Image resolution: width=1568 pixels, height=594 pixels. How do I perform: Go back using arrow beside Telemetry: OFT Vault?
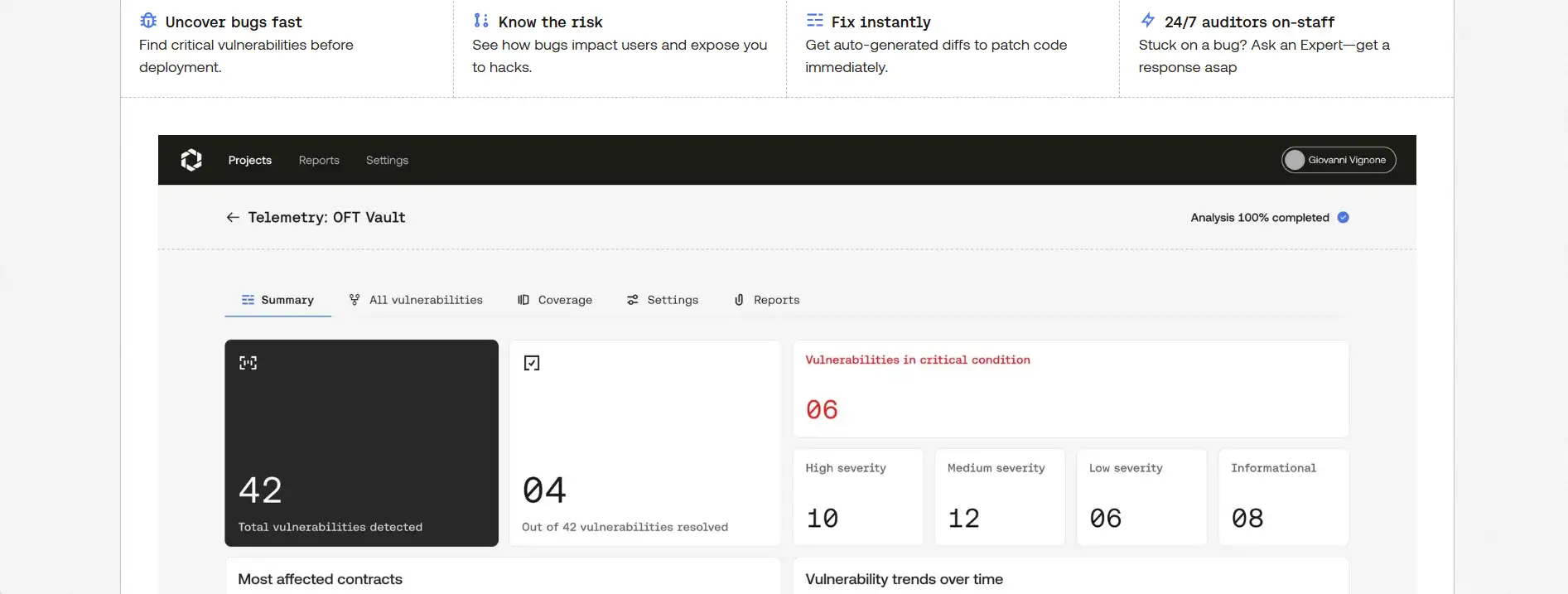233,217
